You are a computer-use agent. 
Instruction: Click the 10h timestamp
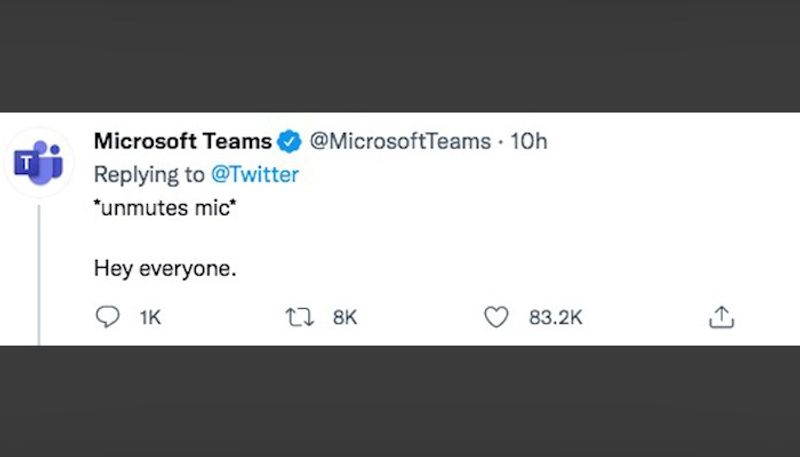[529, 142]
